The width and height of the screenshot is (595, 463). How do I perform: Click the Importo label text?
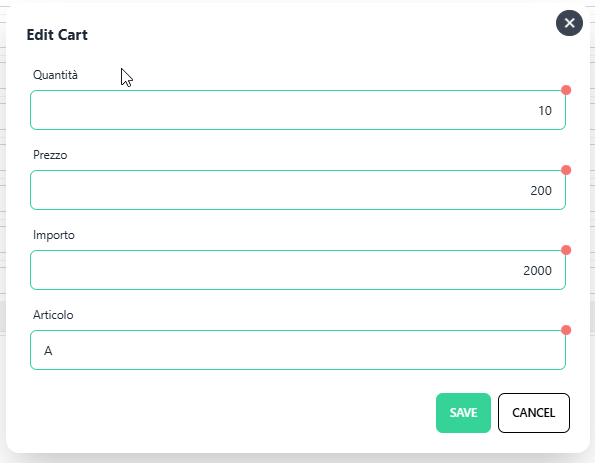pos(54,235)
